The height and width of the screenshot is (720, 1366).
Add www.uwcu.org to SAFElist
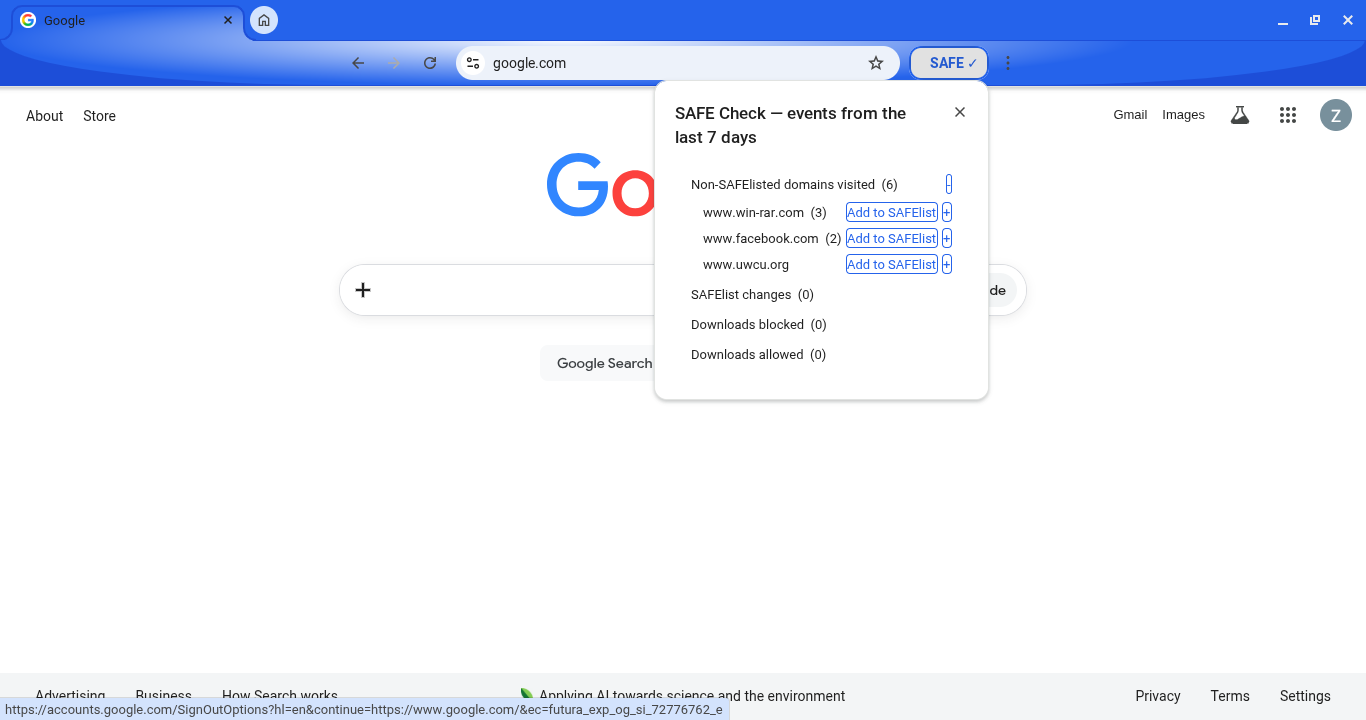tap(892, 264)
